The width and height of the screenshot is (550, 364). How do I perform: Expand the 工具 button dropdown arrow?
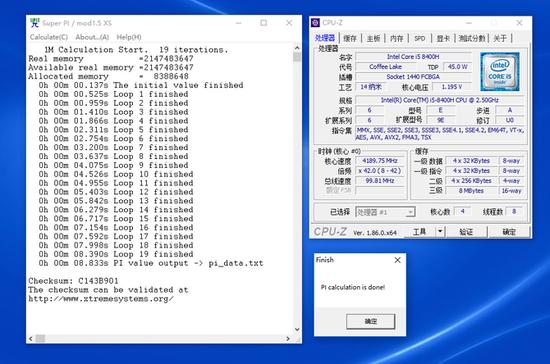(x=440, y=231)
